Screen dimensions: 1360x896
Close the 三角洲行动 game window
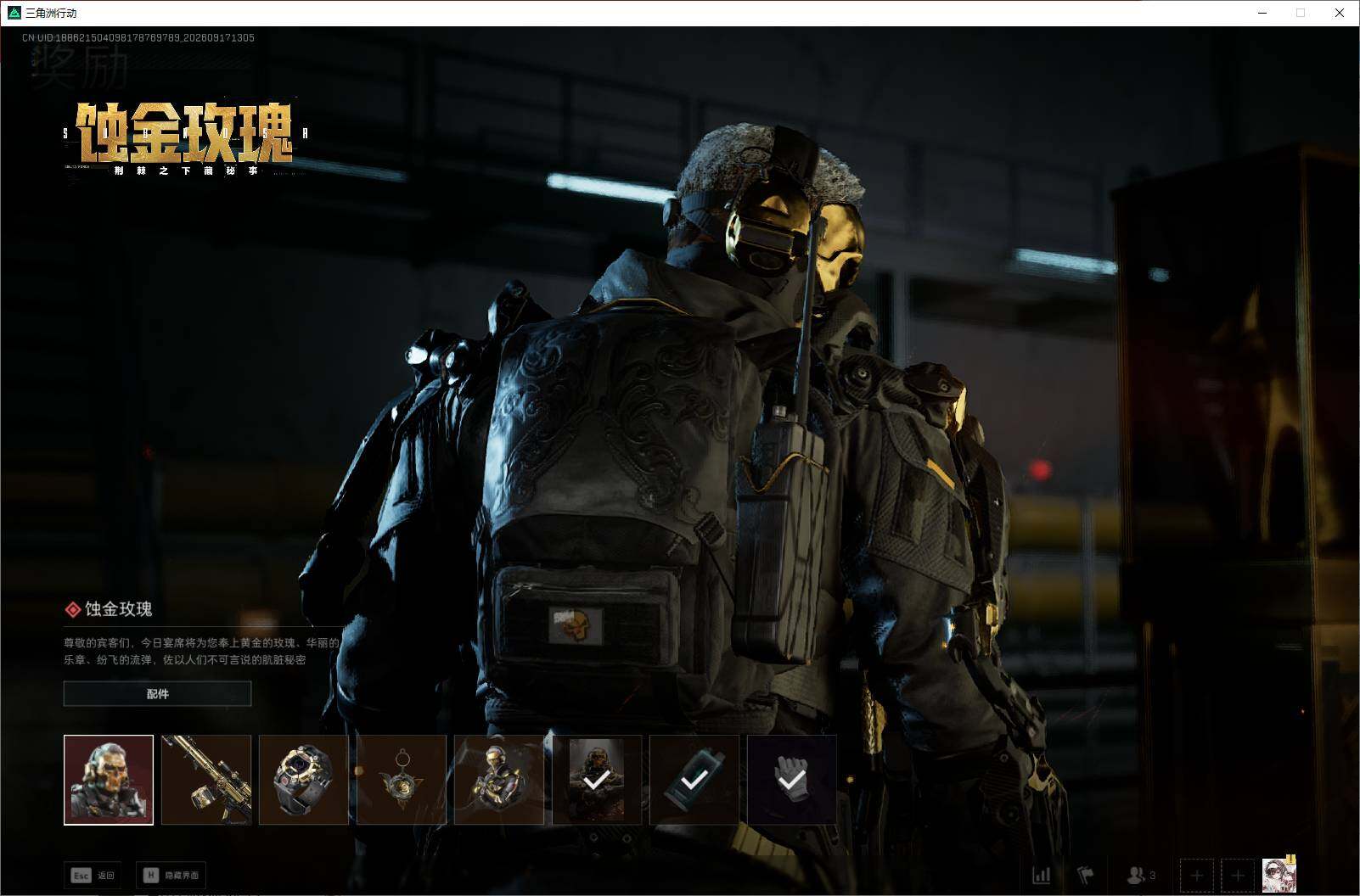point(1340,13)
